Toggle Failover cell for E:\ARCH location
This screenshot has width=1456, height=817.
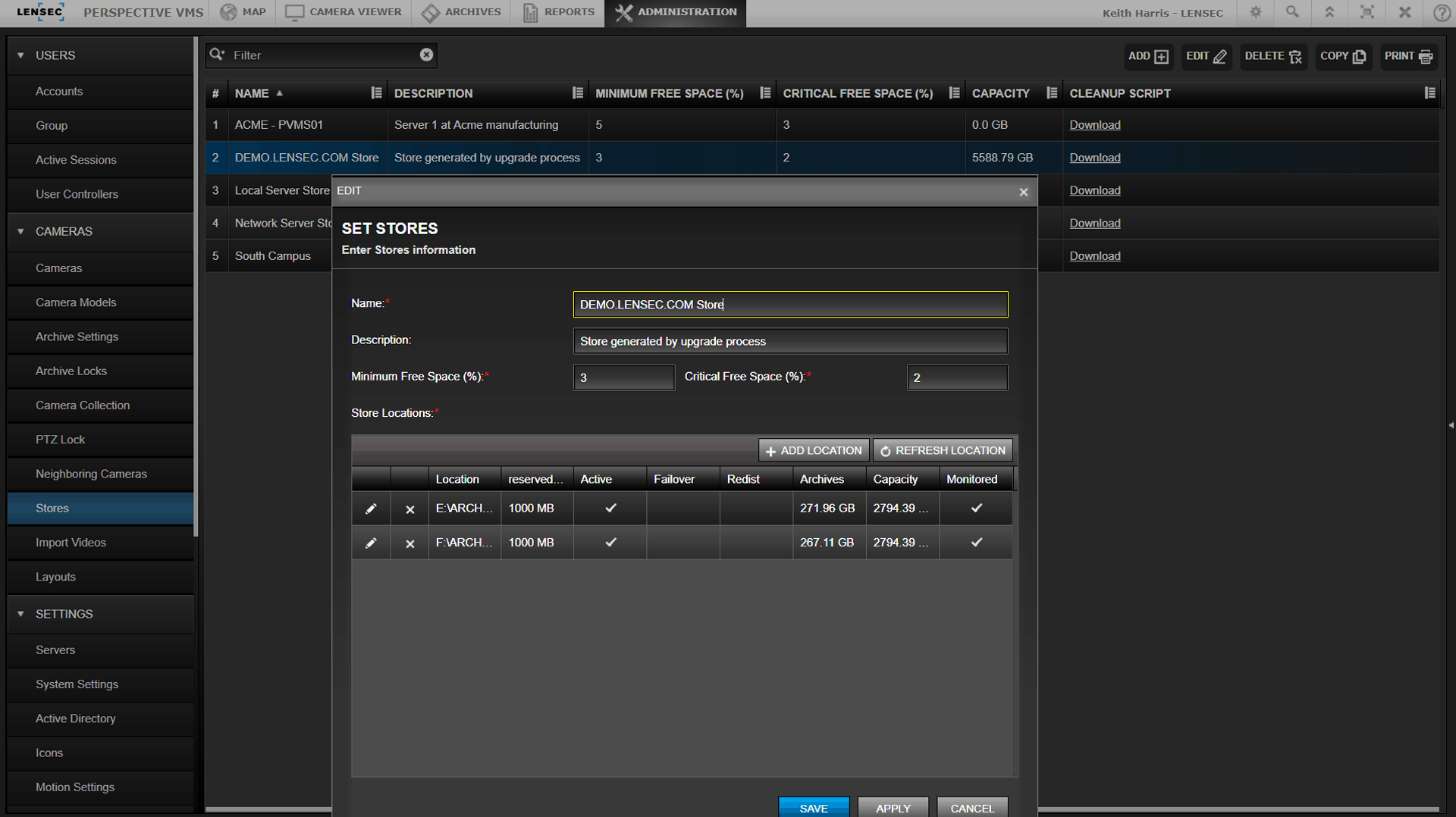(683, 508)
